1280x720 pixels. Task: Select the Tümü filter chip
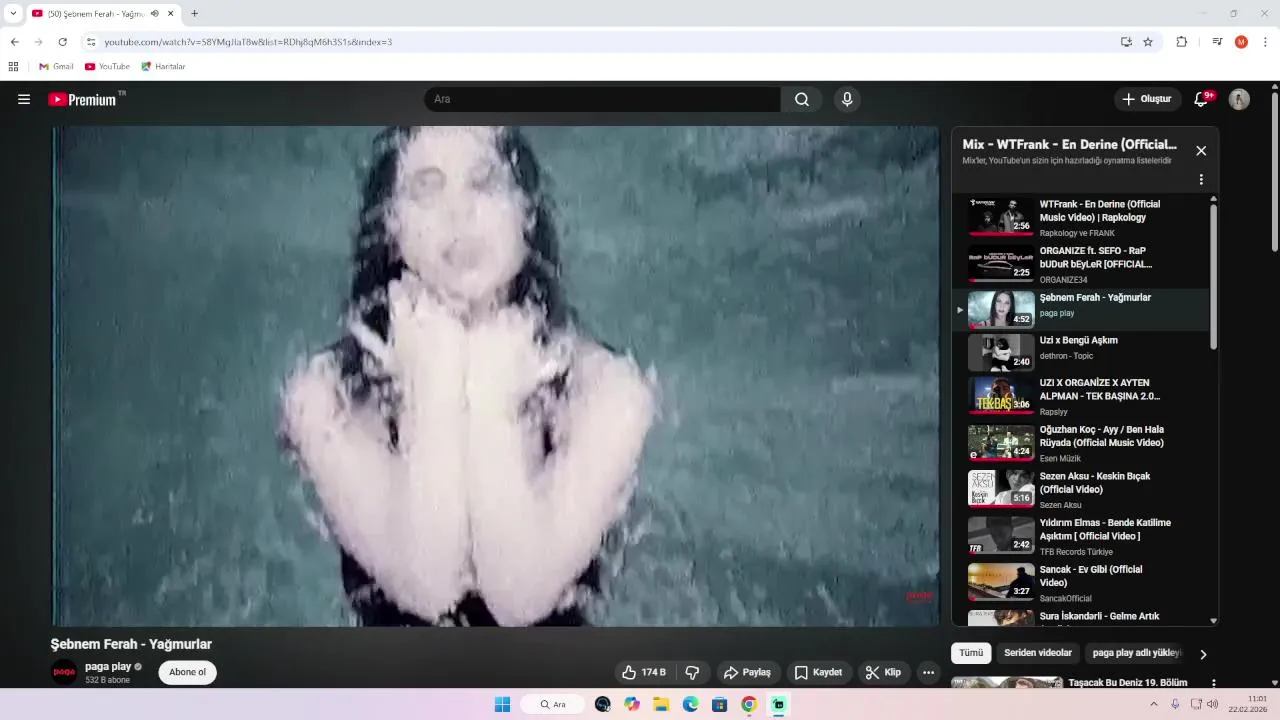tap(971, 653)
